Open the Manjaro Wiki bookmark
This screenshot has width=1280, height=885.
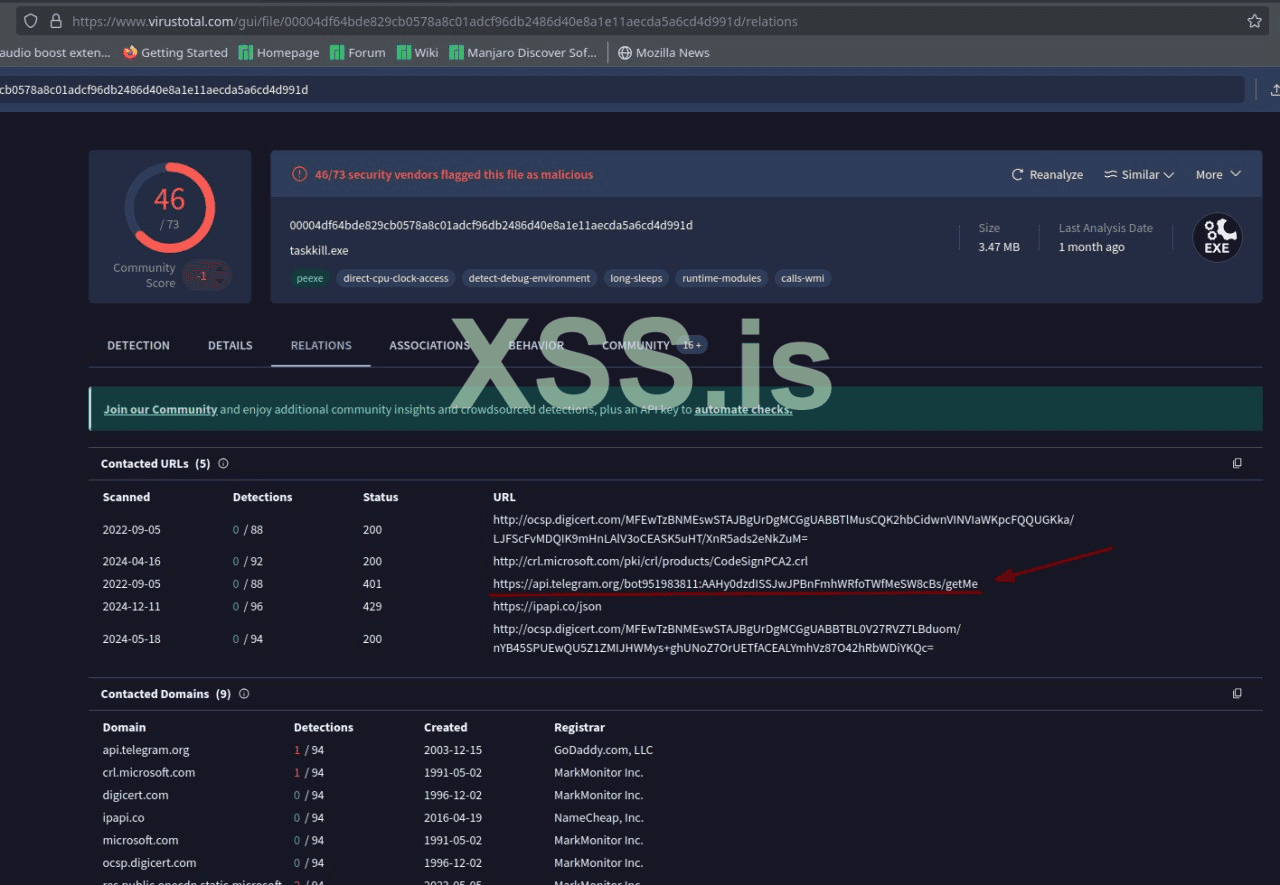click(417, 53)
